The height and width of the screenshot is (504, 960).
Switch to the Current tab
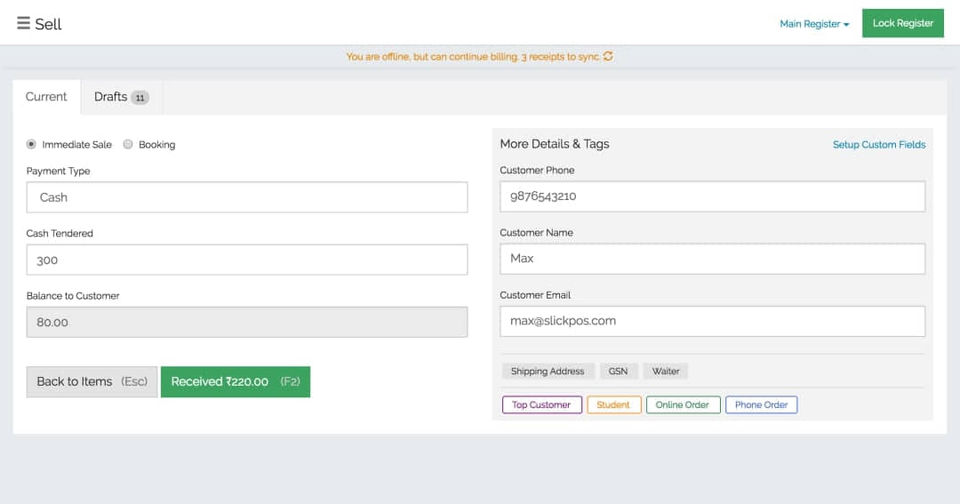coord(46,97)
